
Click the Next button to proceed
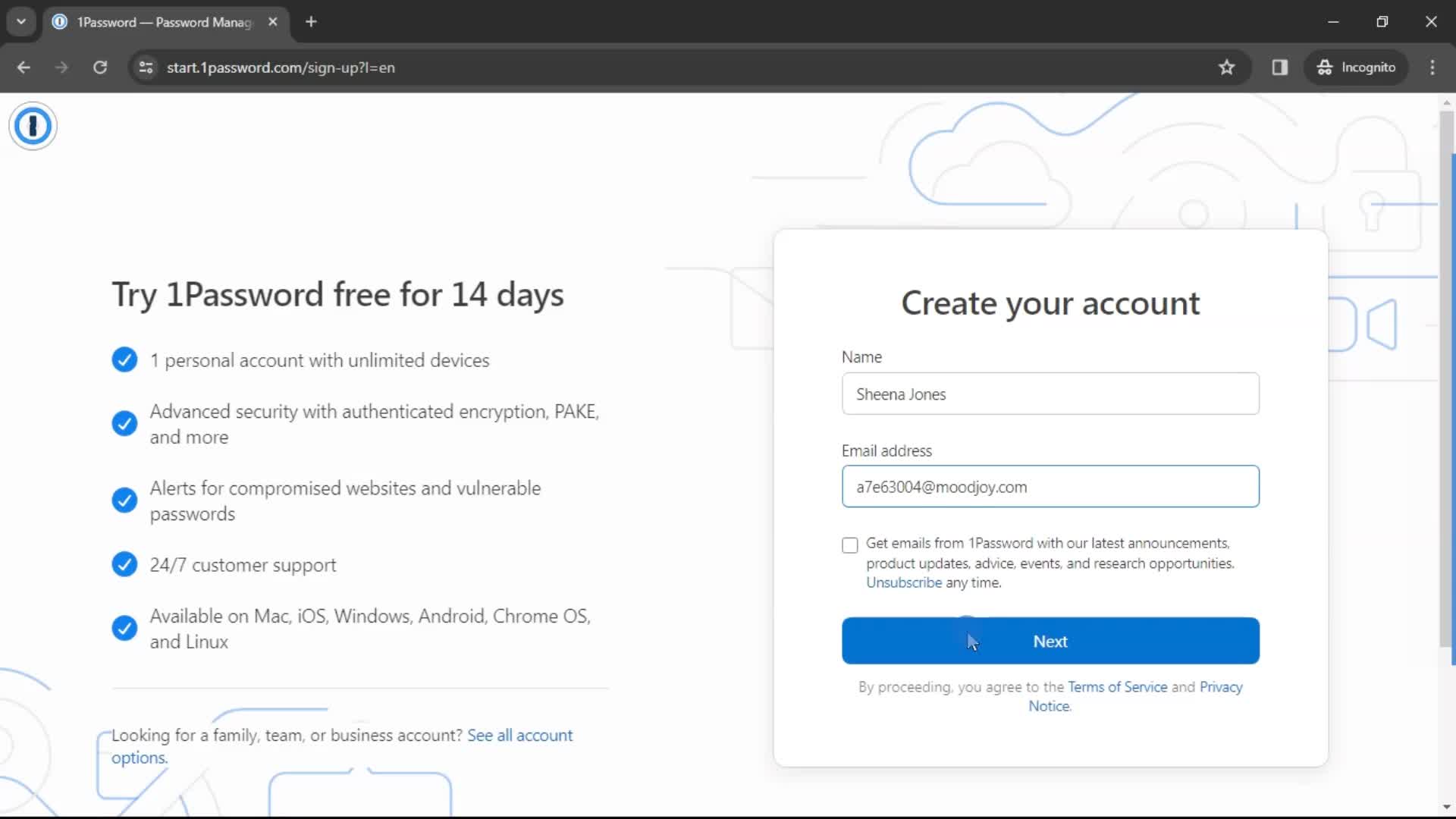1050,641
